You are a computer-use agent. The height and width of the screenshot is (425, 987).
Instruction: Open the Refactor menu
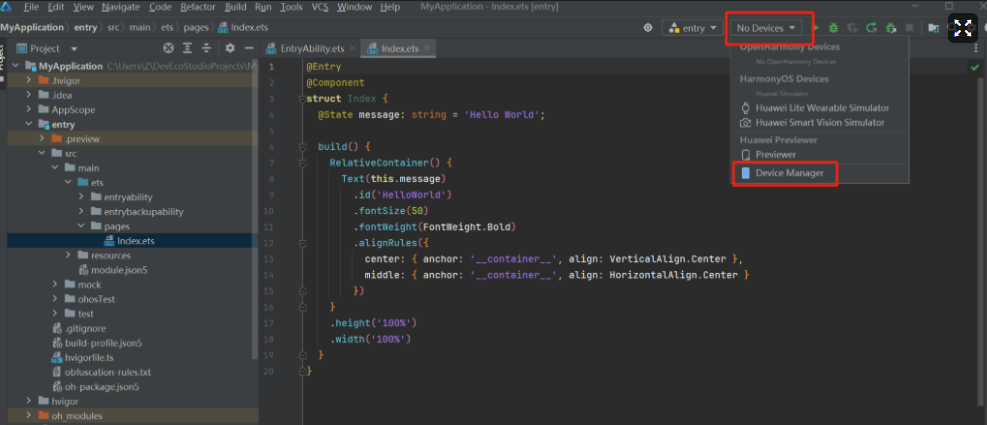click(198, 8)
